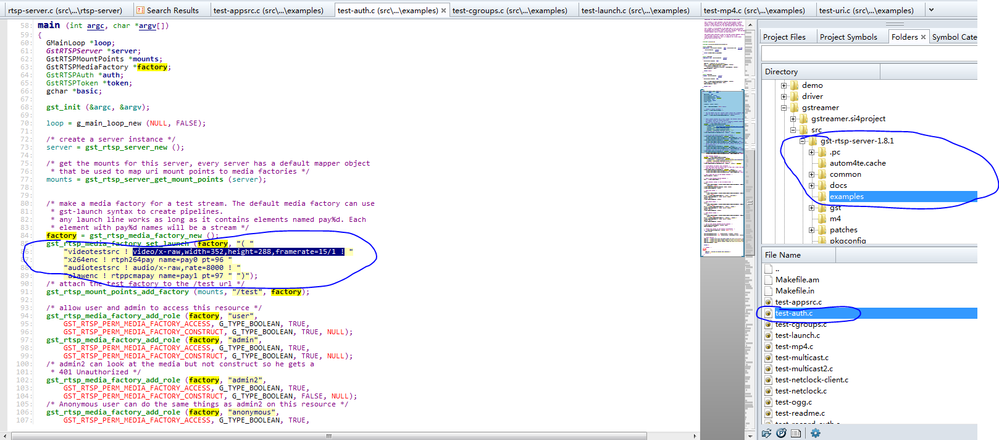Image resolution: width=999 pixels, height=440 pixels.
Task: Open the gear settings in Folders panel
Action: coord(815,433)
